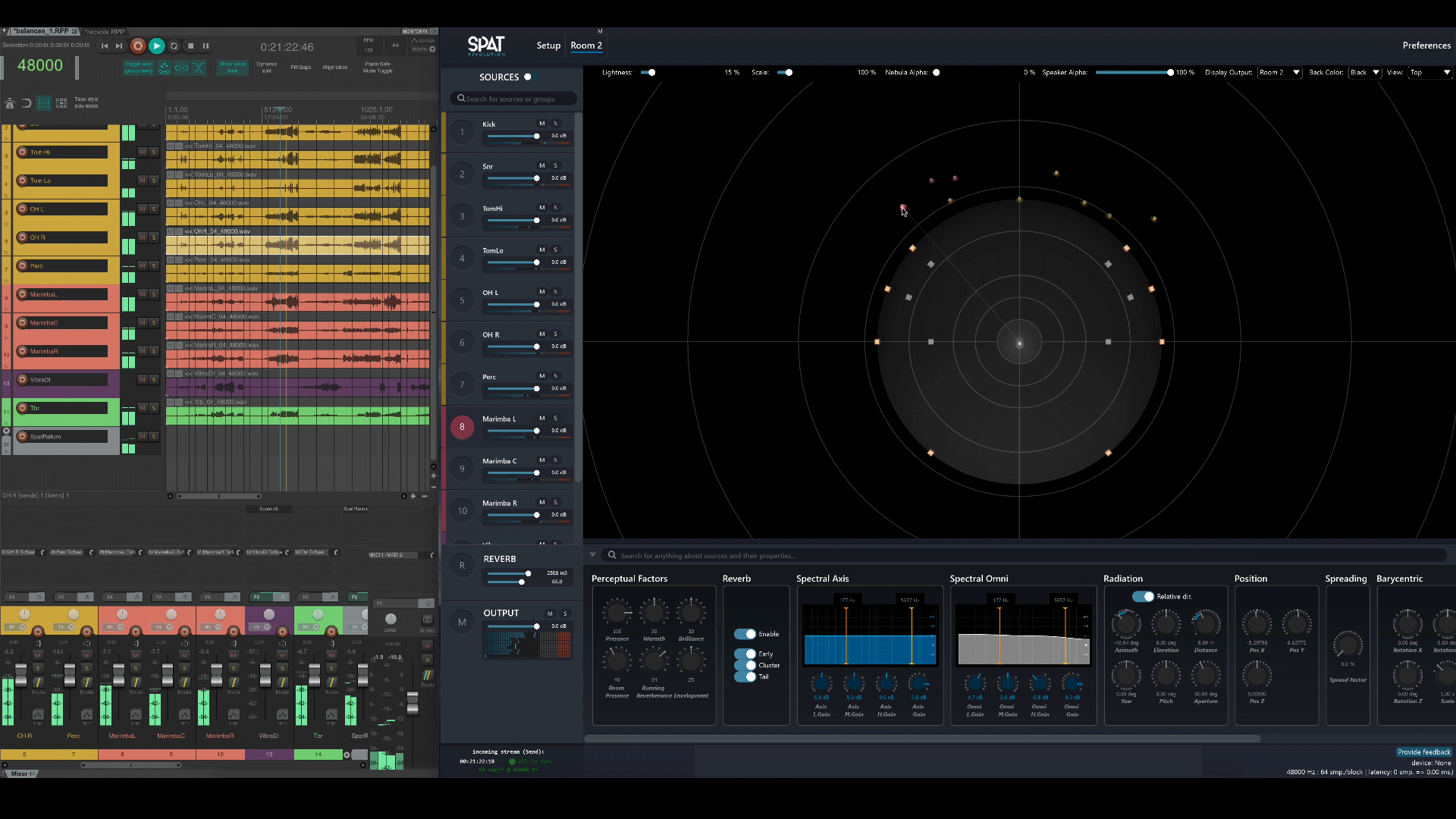Viewport: 1456px width, 819px height.
Task: Open Preferences
Action: tap(1426, 45)
